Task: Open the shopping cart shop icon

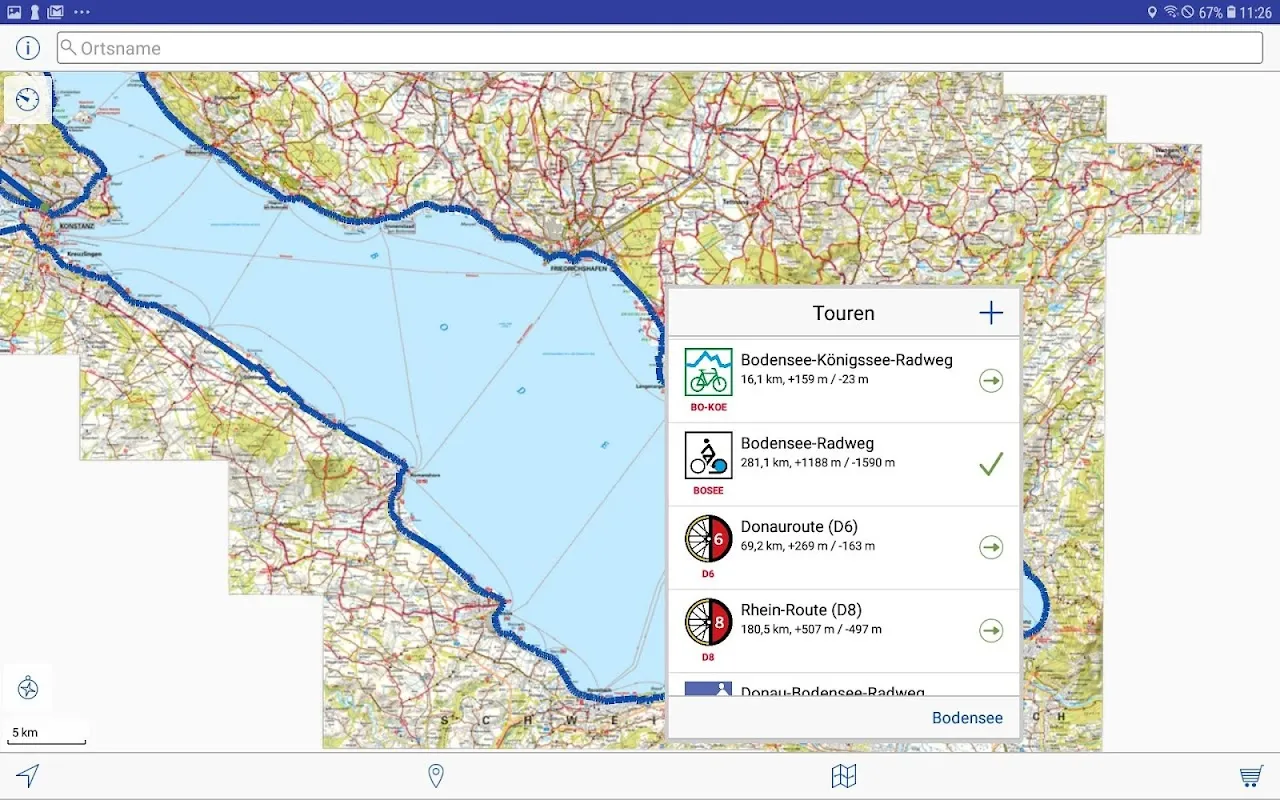Action: coord(1250,776)
